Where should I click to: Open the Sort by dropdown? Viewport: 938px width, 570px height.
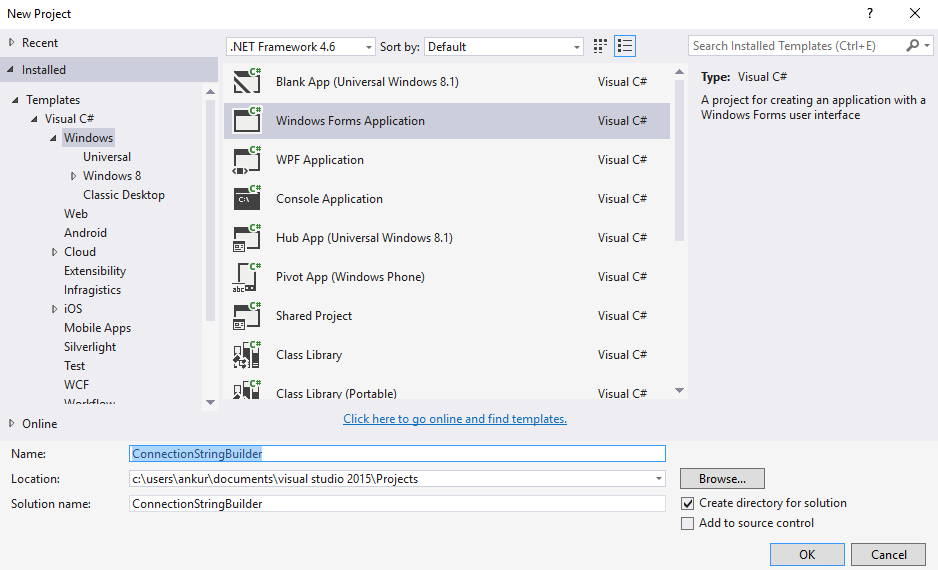click(503, 47)
